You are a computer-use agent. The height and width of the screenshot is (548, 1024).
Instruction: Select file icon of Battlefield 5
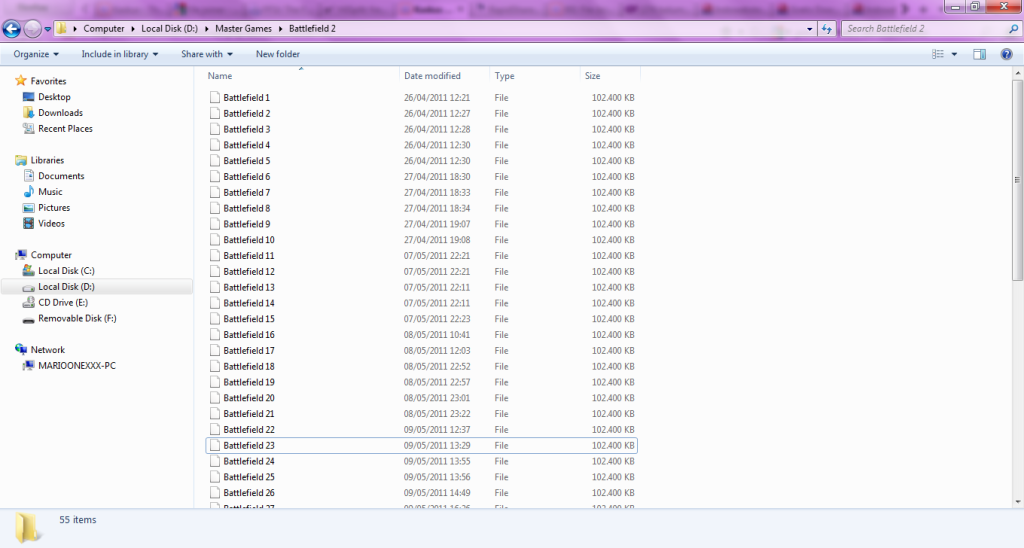(214, 161)
